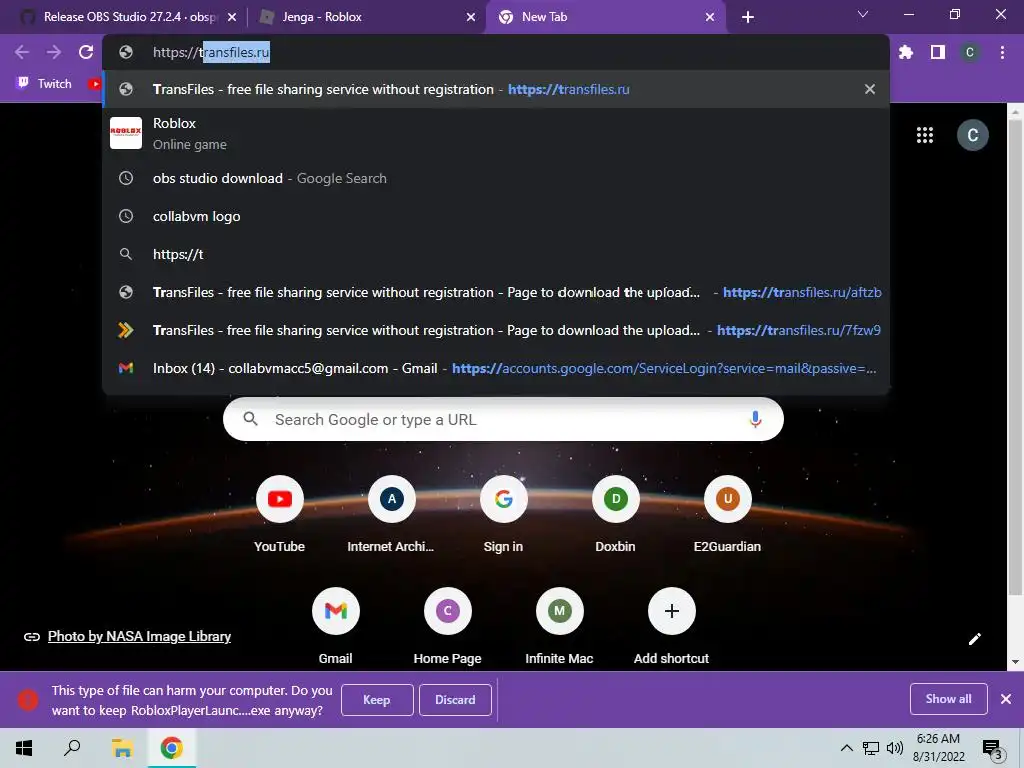Open a new tab with plus button
1024x768 pixels.
pyautogui.click(x=748, y=17)
